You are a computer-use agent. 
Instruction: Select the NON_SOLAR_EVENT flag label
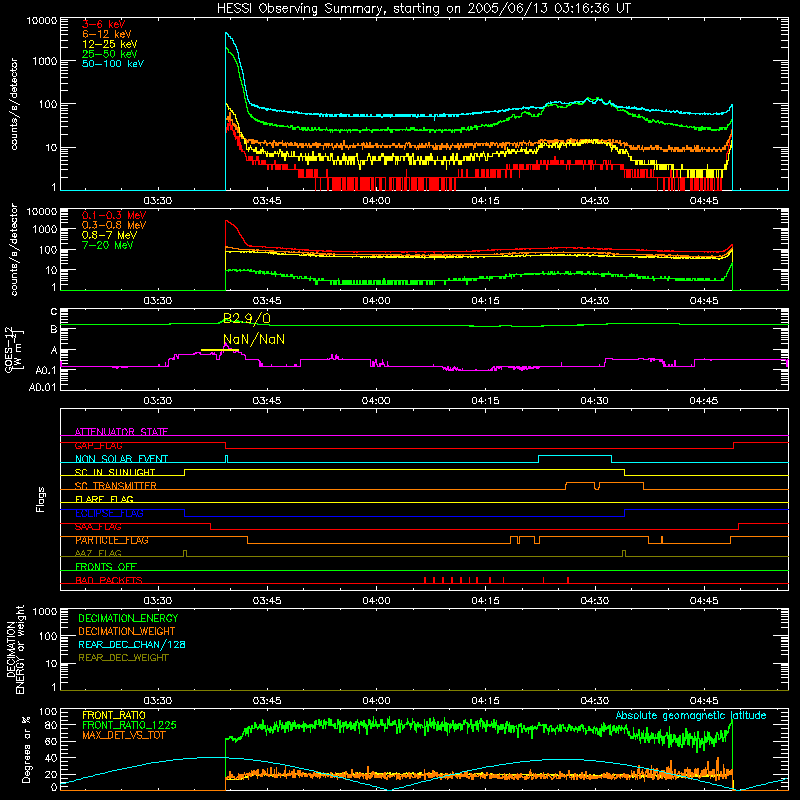[x=121, y=459]
